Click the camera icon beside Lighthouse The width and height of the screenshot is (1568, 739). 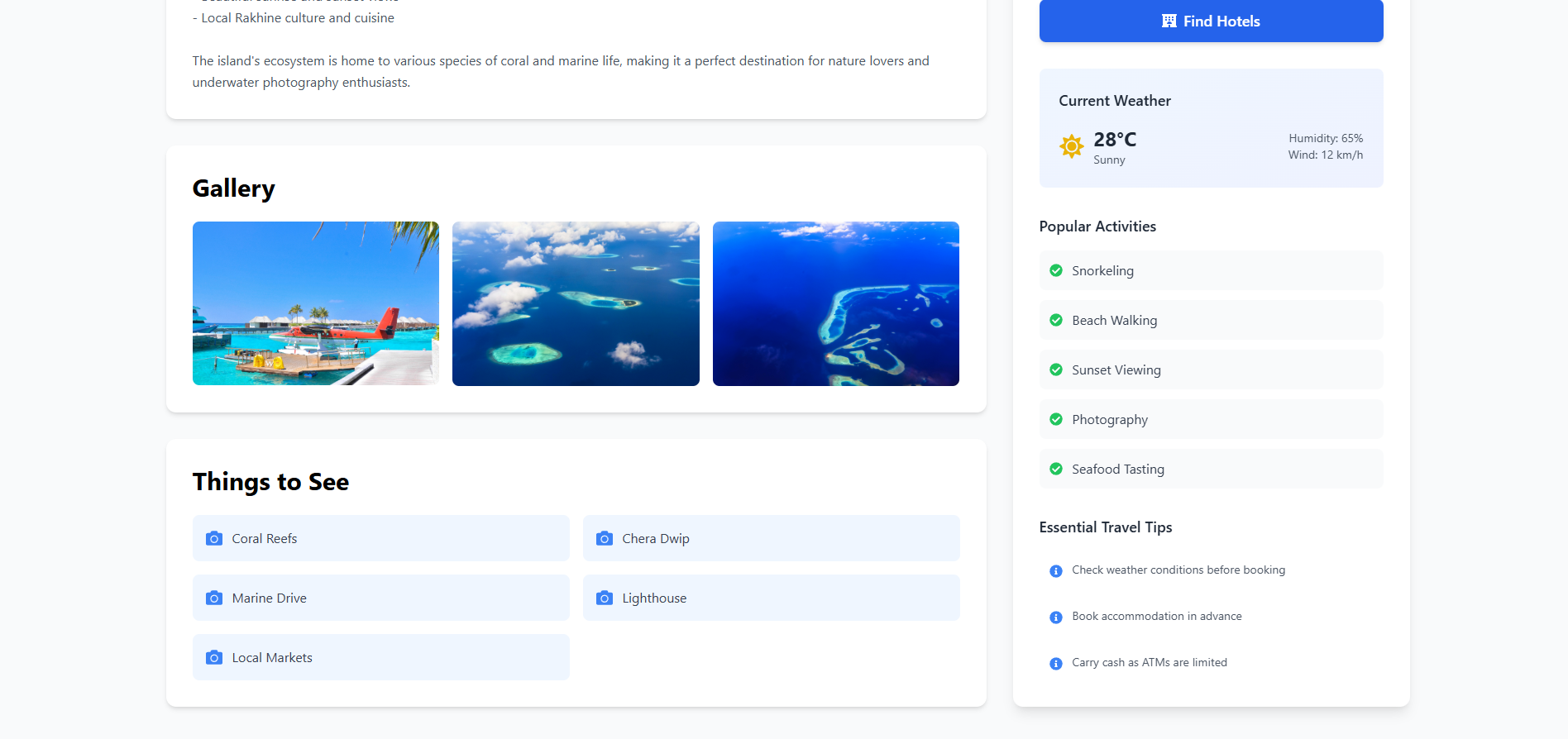[x=605, y=598]
